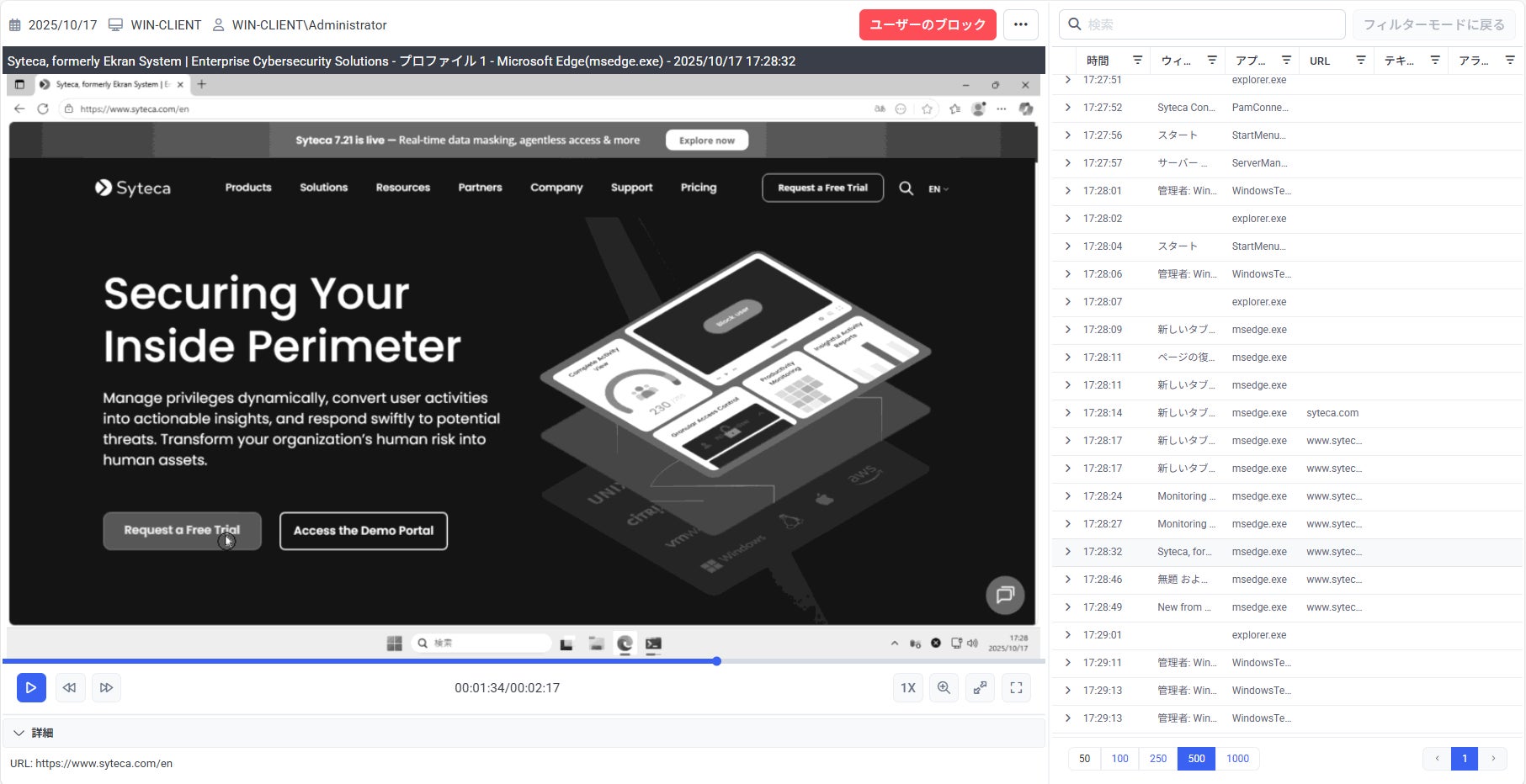
Task: Click the terminal icon in the recorded taskbar
Action: 653,644
